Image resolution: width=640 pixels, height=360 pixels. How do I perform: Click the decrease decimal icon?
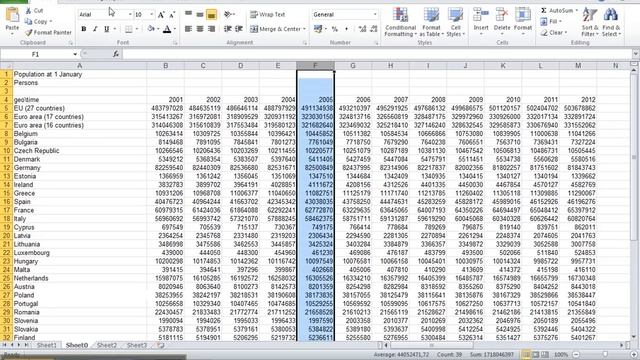pos(373,29)
